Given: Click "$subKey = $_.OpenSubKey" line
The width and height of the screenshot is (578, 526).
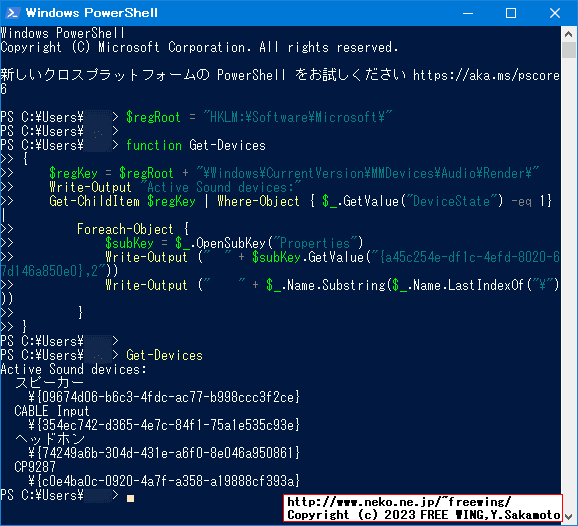Looking at the screenshot, I should (234, 243).
